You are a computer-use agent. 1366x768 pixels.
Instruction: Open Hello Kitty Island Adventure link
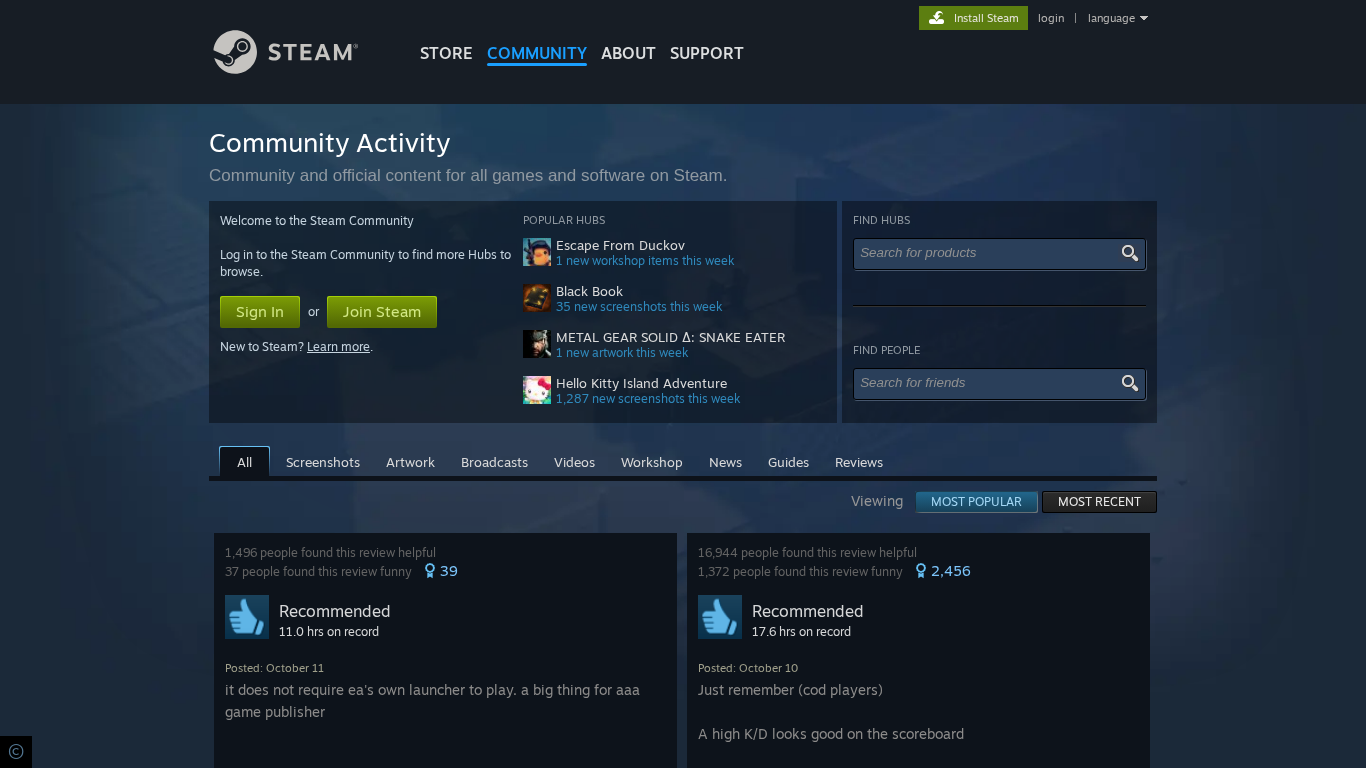coord(641,383)
